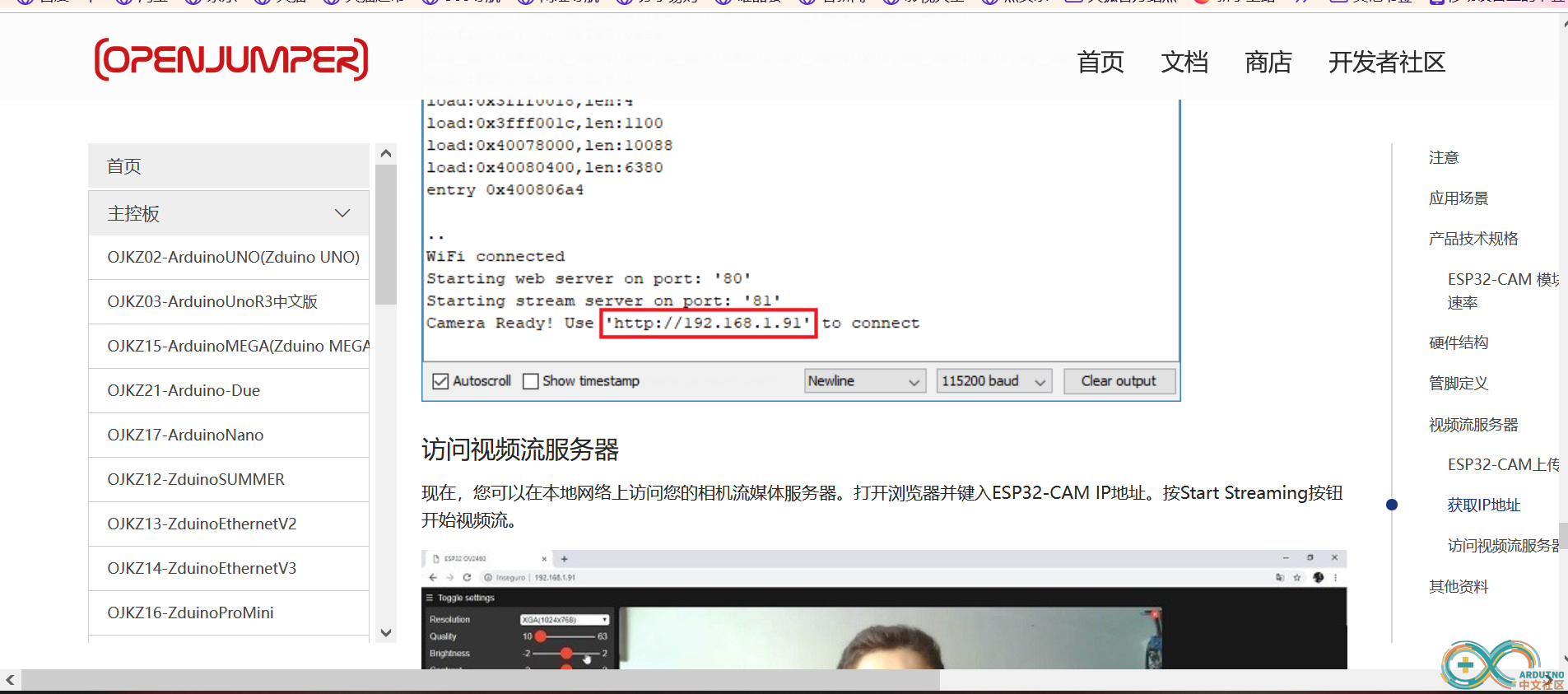Click site info icon beside Inseguro
Screen dimensions: 1568x694
488,577
